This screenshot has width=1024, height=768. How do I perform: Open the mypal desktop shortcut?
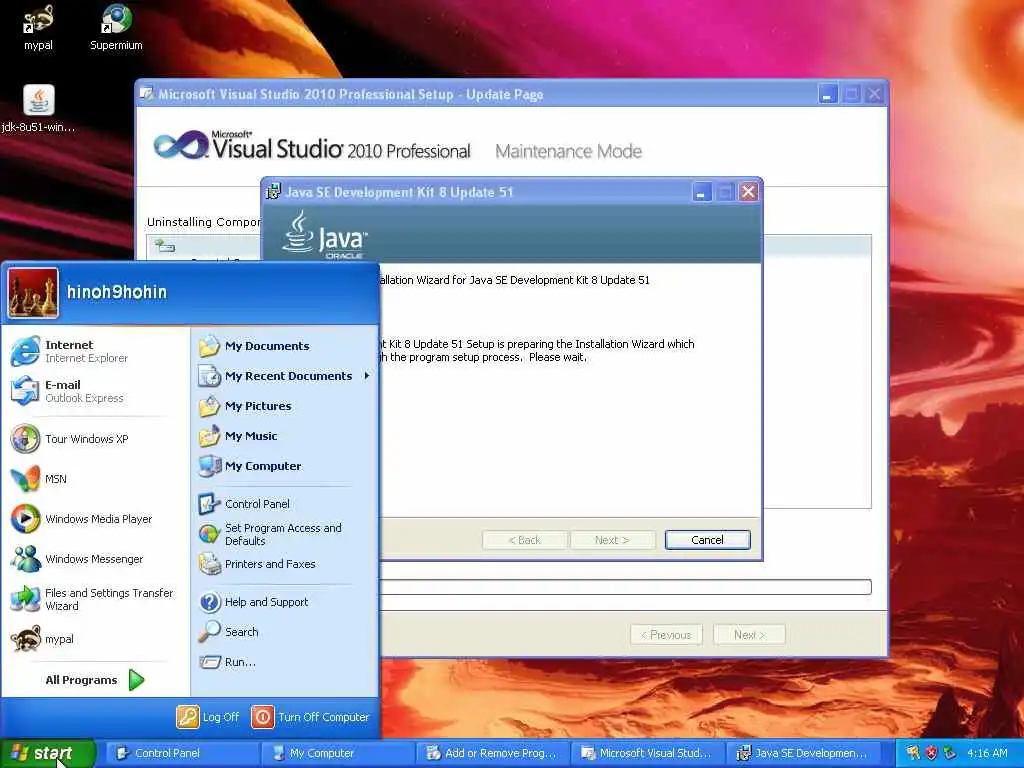tap(38, 27)
